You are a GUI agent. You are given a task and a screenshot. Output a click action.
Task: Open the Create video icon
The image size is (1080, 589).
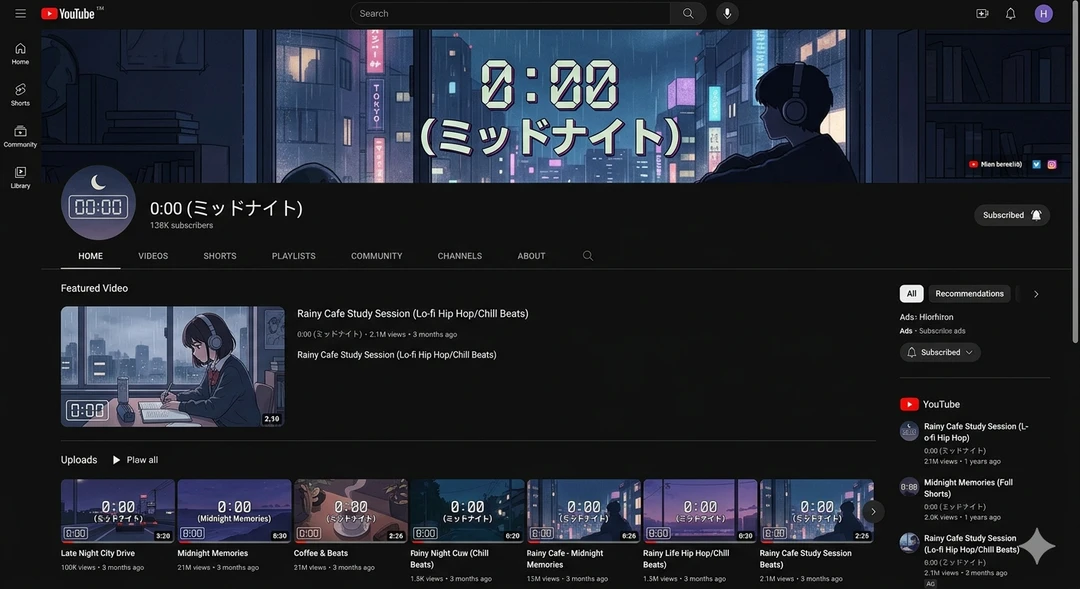[982, 13]
